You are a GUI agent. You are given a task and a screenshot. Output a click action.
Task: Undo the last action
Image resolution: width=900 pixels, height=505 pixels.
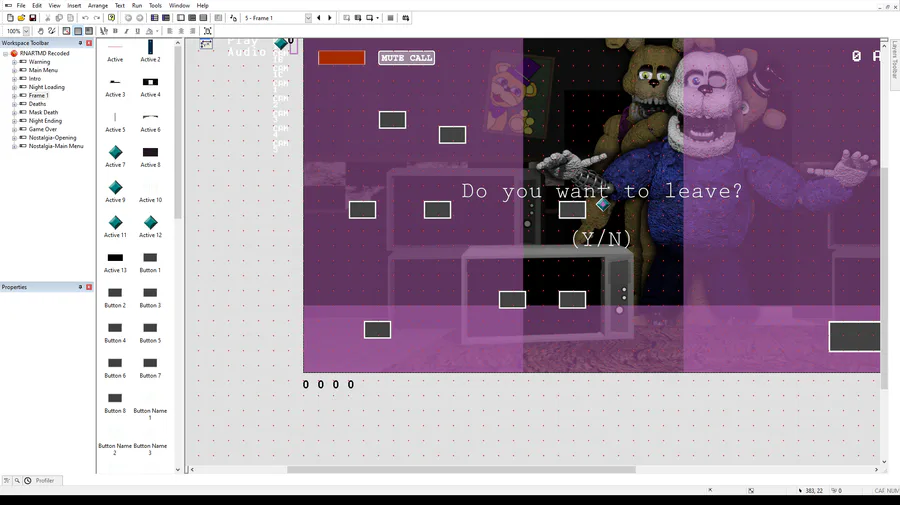click(85, 18)
